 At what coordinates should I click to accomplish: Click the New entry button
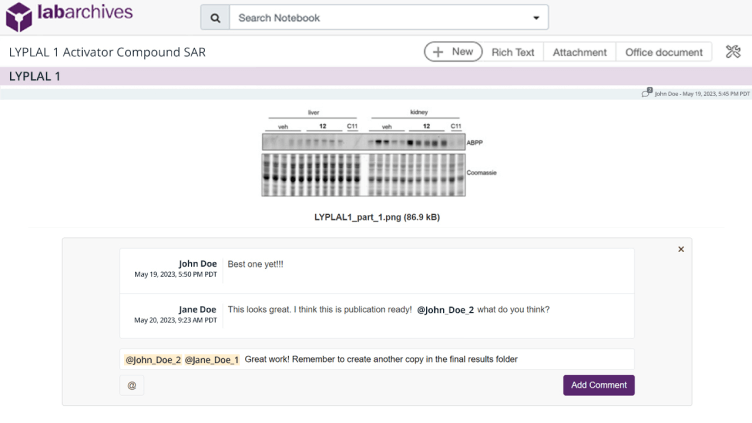(453, 52)
